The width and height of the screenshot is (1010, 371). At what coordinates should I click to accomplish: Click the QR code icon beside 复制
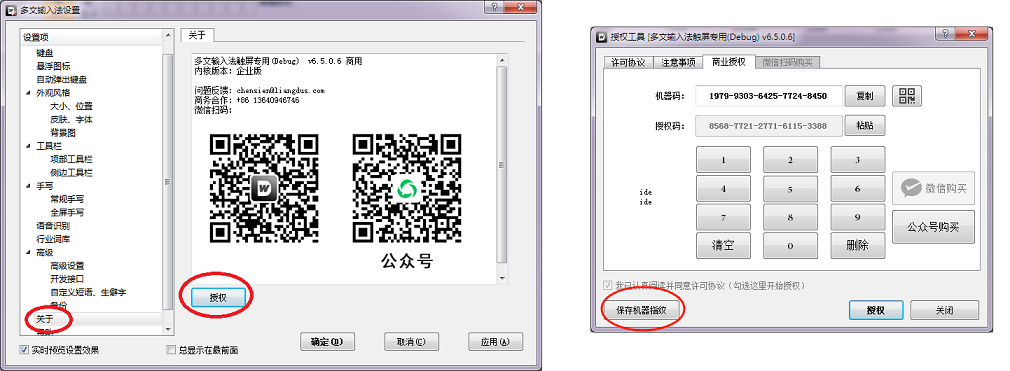tap(907, 96)
